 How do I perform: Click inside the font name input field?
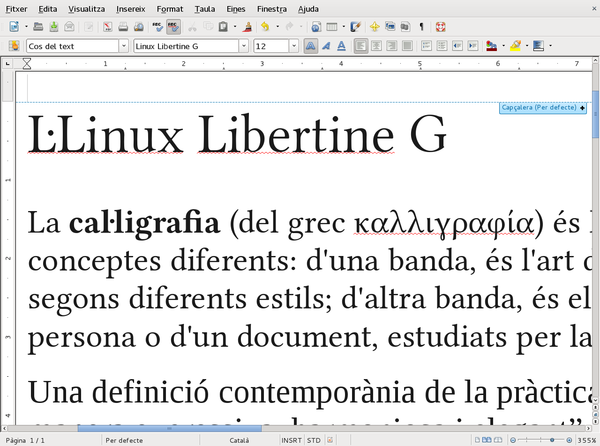(x=186, y=46)
